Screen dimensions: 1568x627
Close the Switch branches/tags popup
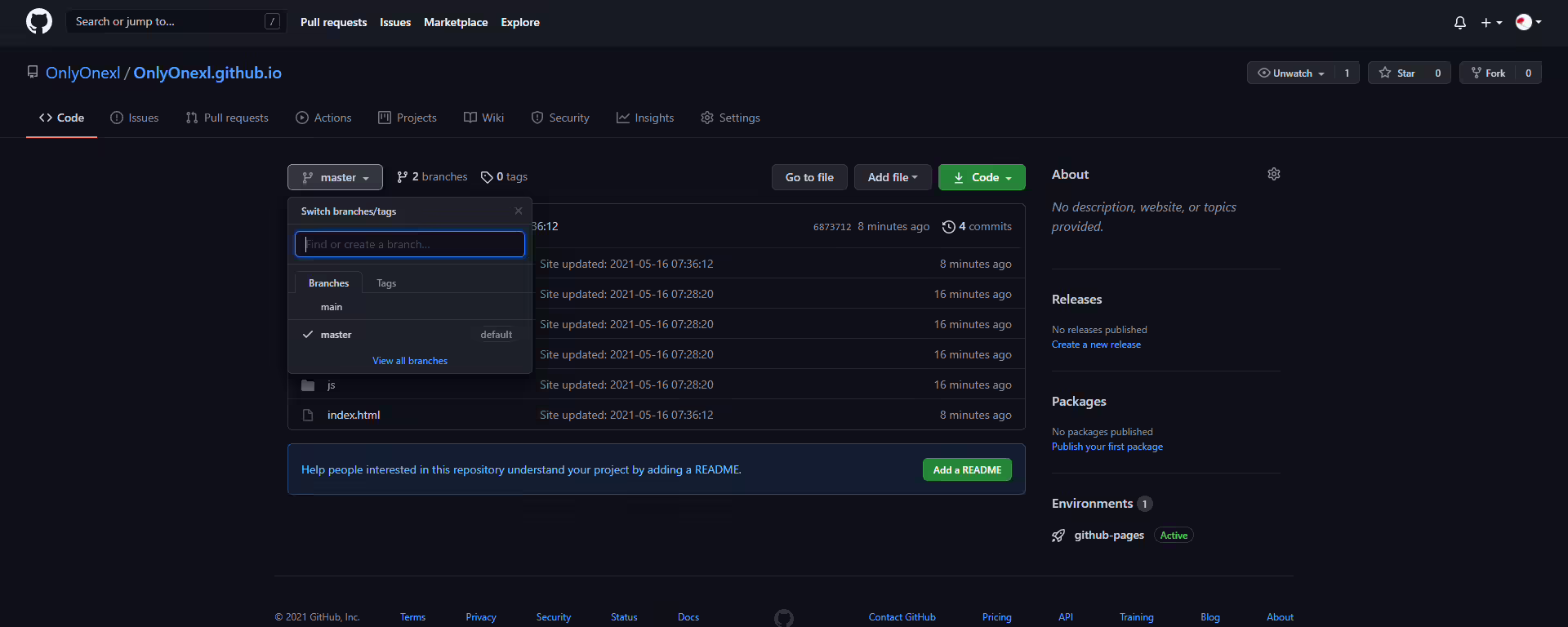[x=519, y=211]
